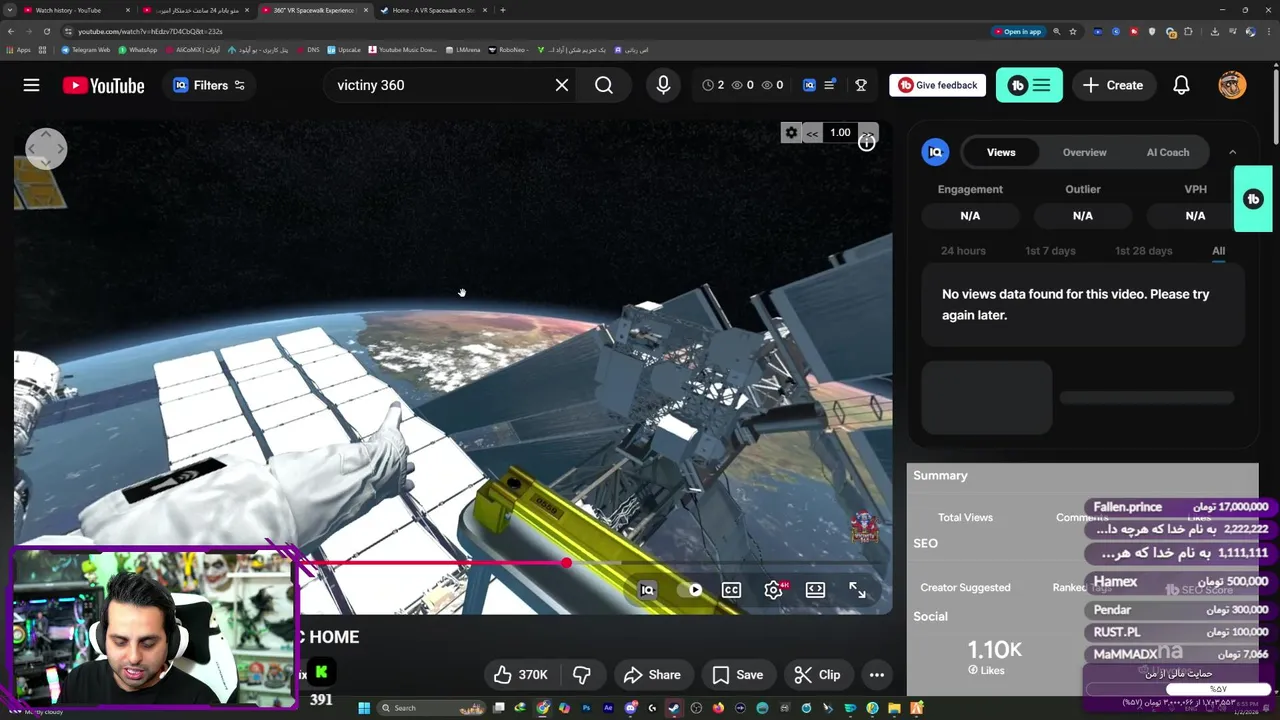Open the account avatar menu

[x=1232, y=85]
